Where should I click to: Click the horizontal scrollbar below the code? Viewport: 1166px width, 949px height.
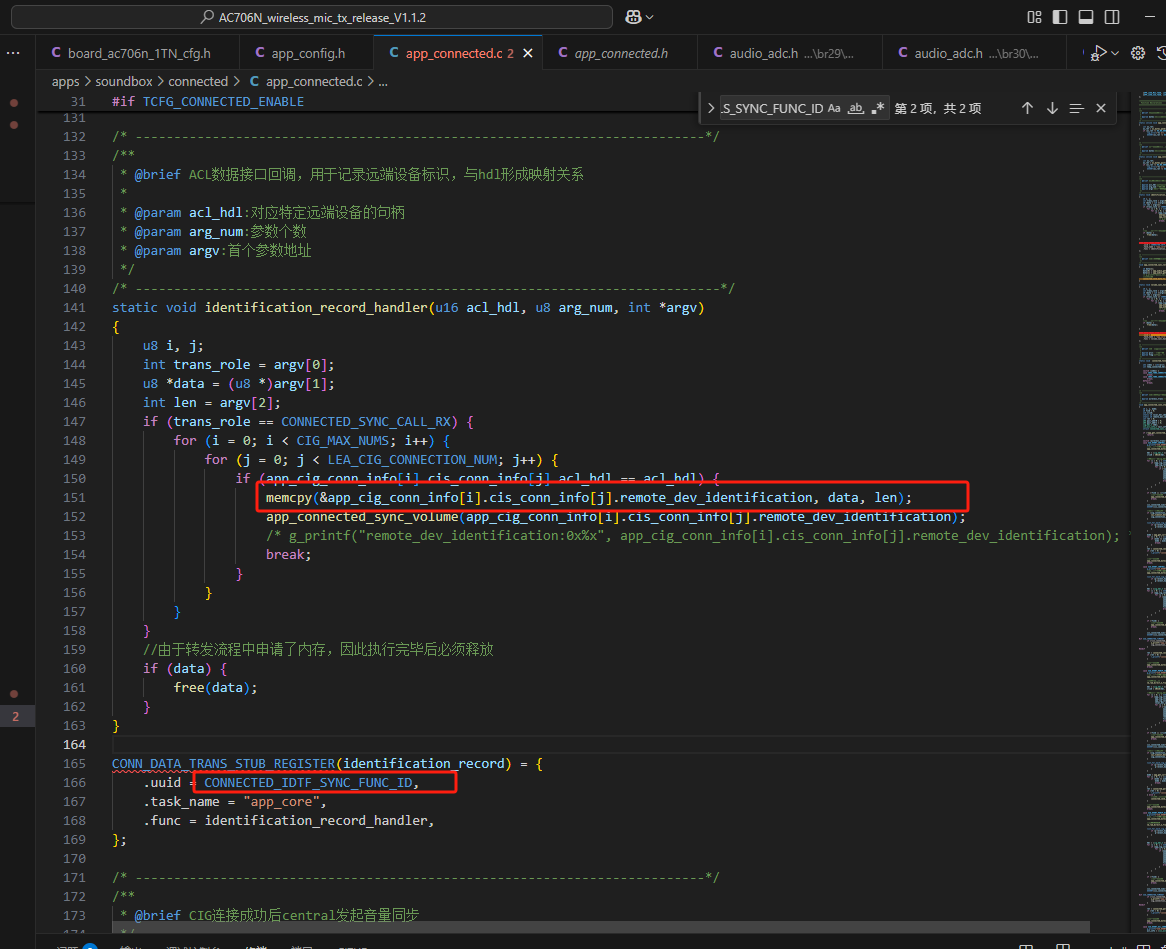click(601, 927)
